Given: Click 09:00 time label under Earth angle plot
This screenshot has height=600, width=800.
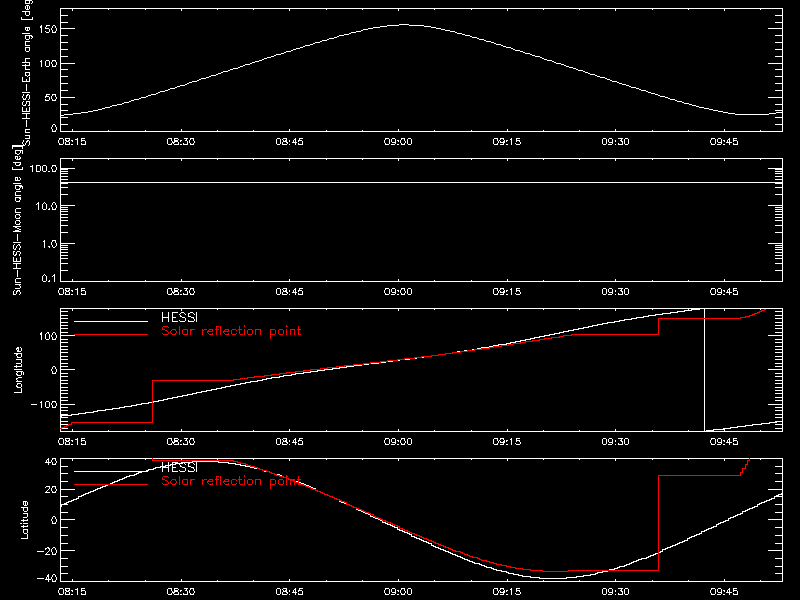Looking at the screenshot, I should (398, 141).
